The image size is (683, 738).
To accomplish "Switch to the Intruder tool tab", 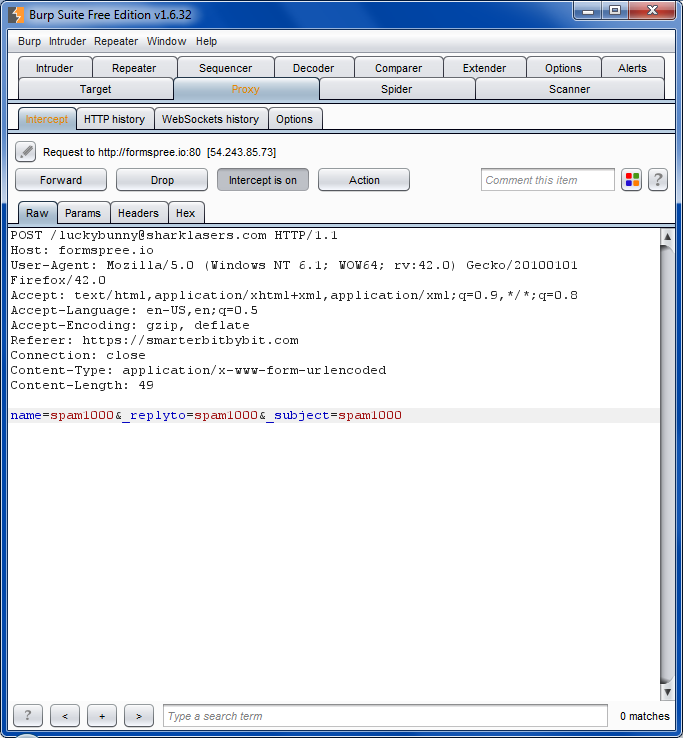I will click(55, 68).
